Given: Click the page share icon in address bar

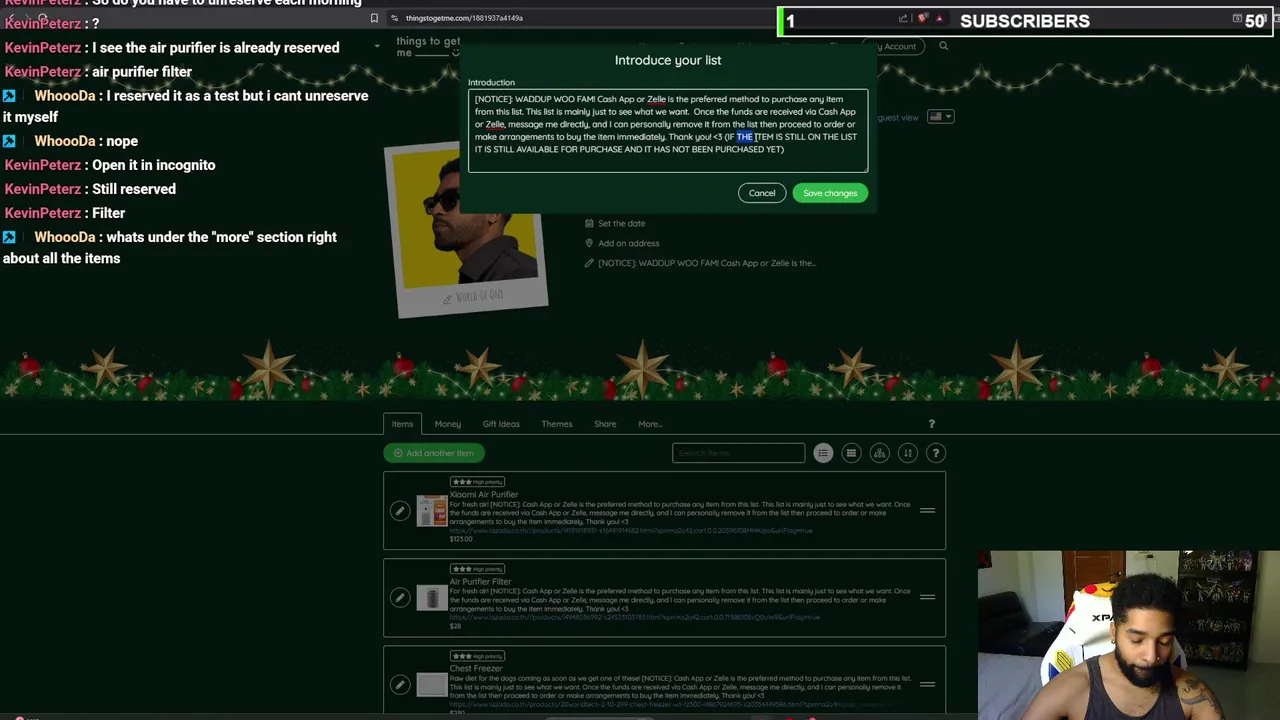Looking at the screenshot, I should pos(903,19).
